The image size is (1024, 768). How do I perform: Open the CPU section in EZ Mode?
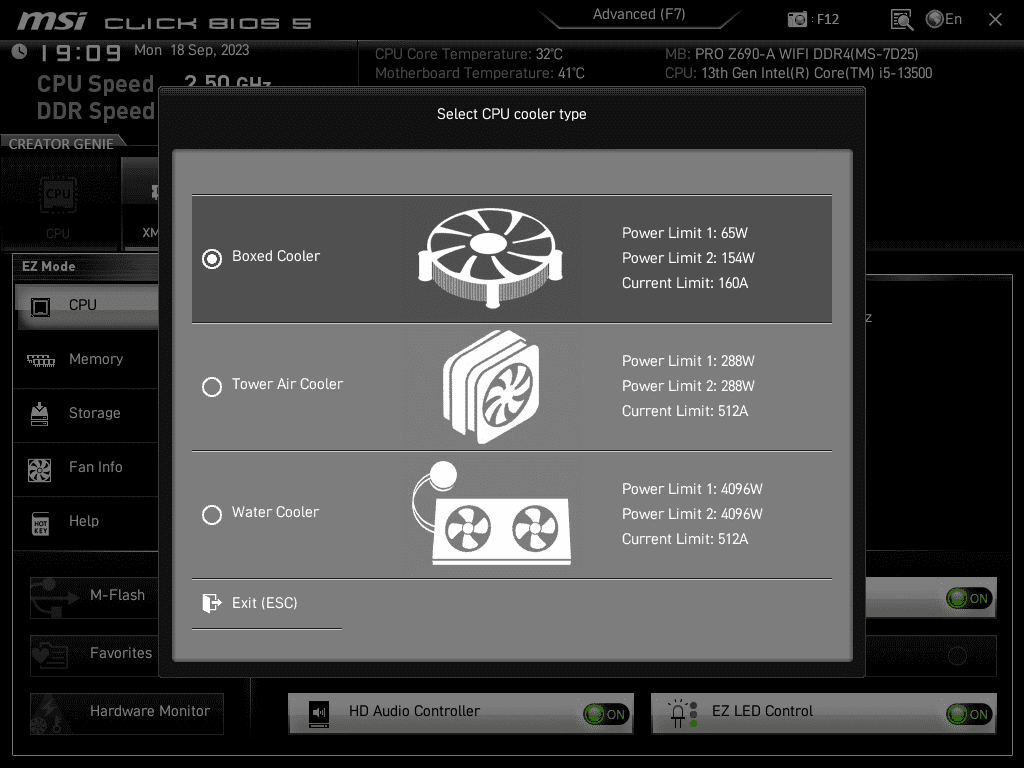(x=86, y=306)
